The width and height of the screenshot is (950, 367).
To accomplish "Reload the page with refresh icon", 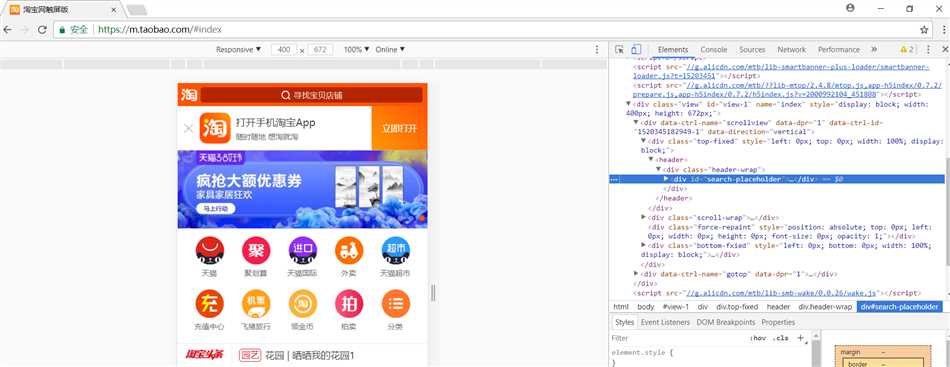I will [x=42, y=30].
